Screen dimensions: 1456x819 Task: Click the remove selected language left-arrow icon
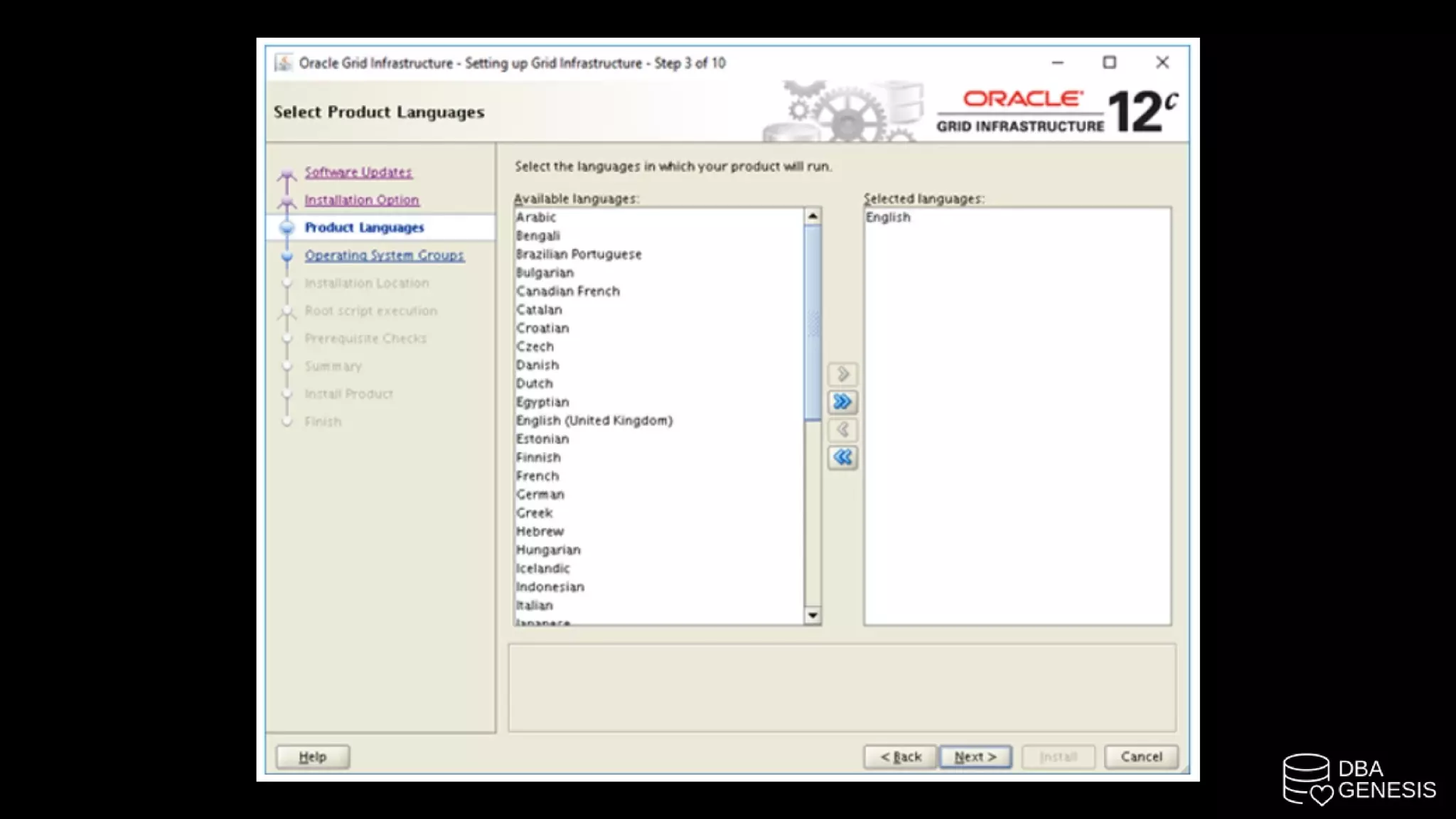[842, 429]
